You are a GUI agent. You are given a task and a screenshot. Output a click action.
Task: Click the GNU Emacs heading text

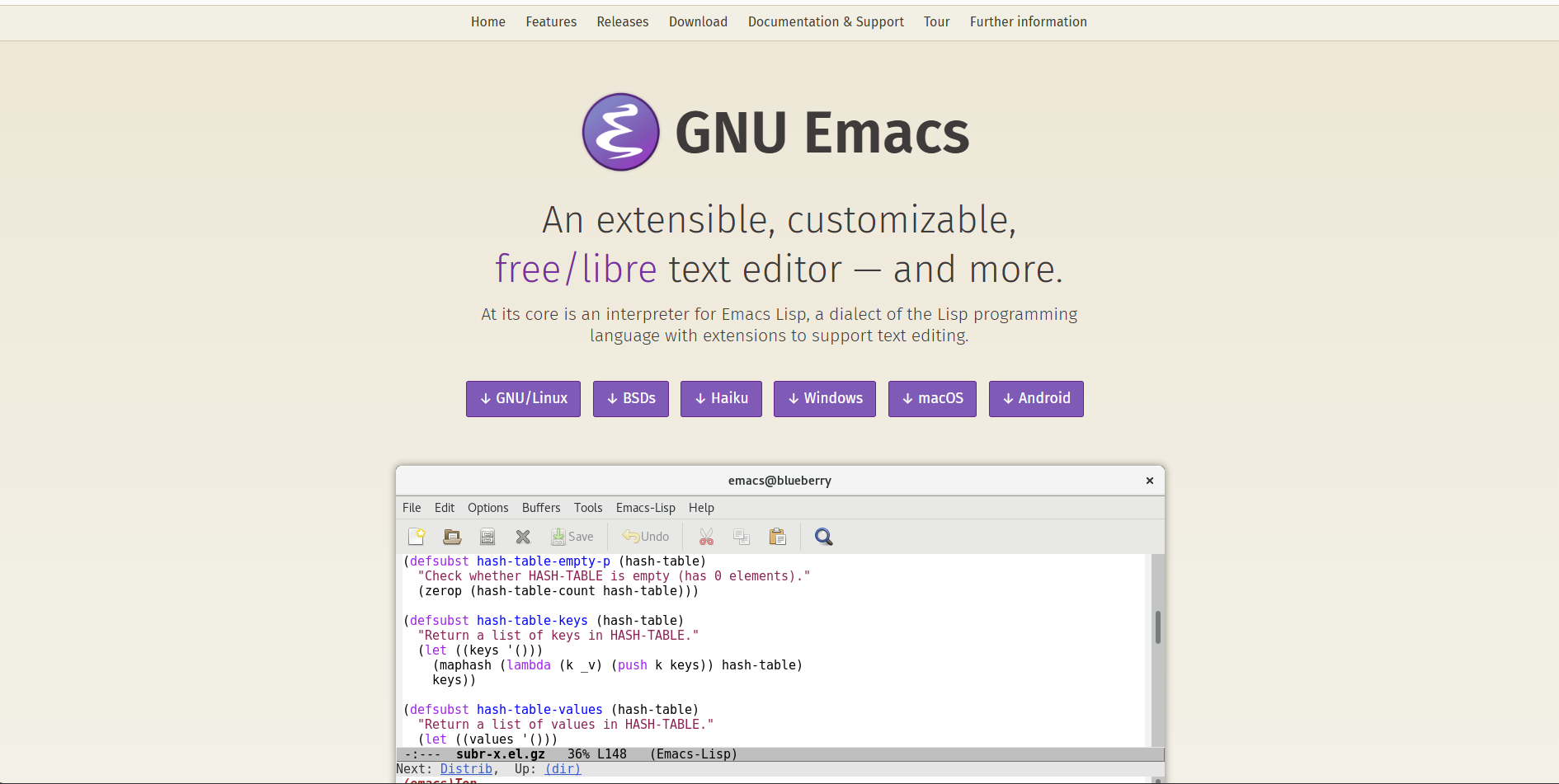[822, 133]
